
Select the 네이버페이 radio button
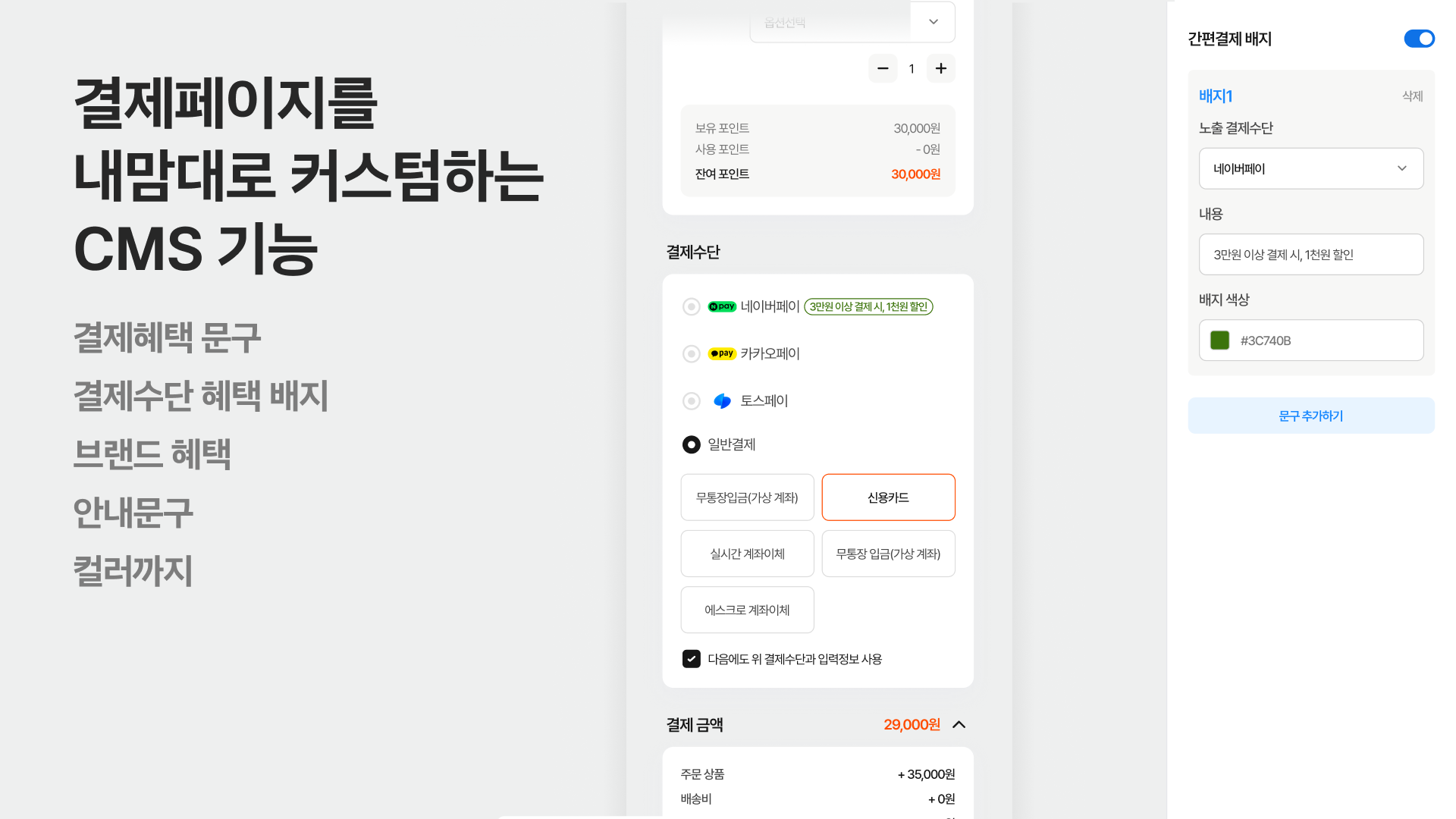click(691, 306)
